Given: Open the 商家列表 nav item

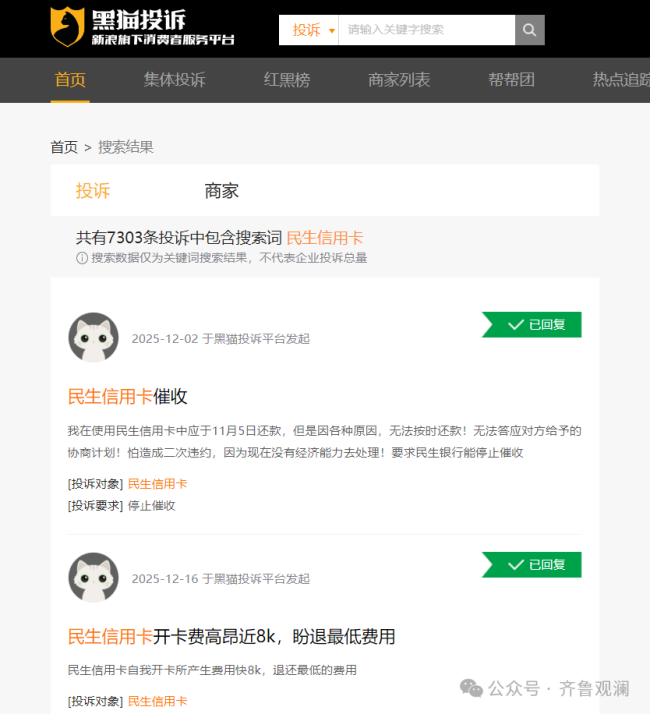Looking at the screenshot, I should (x=399, y=80).
